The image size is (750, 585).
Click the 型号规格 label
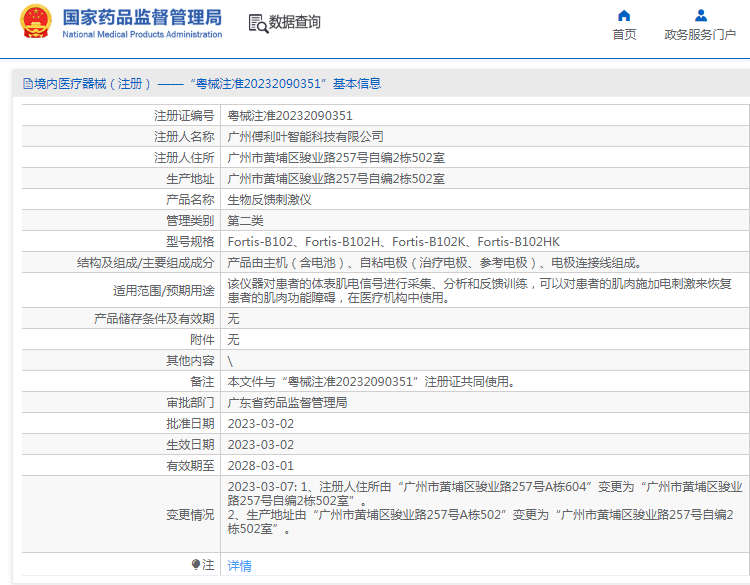pyautogui.click(x=190, y=242)
